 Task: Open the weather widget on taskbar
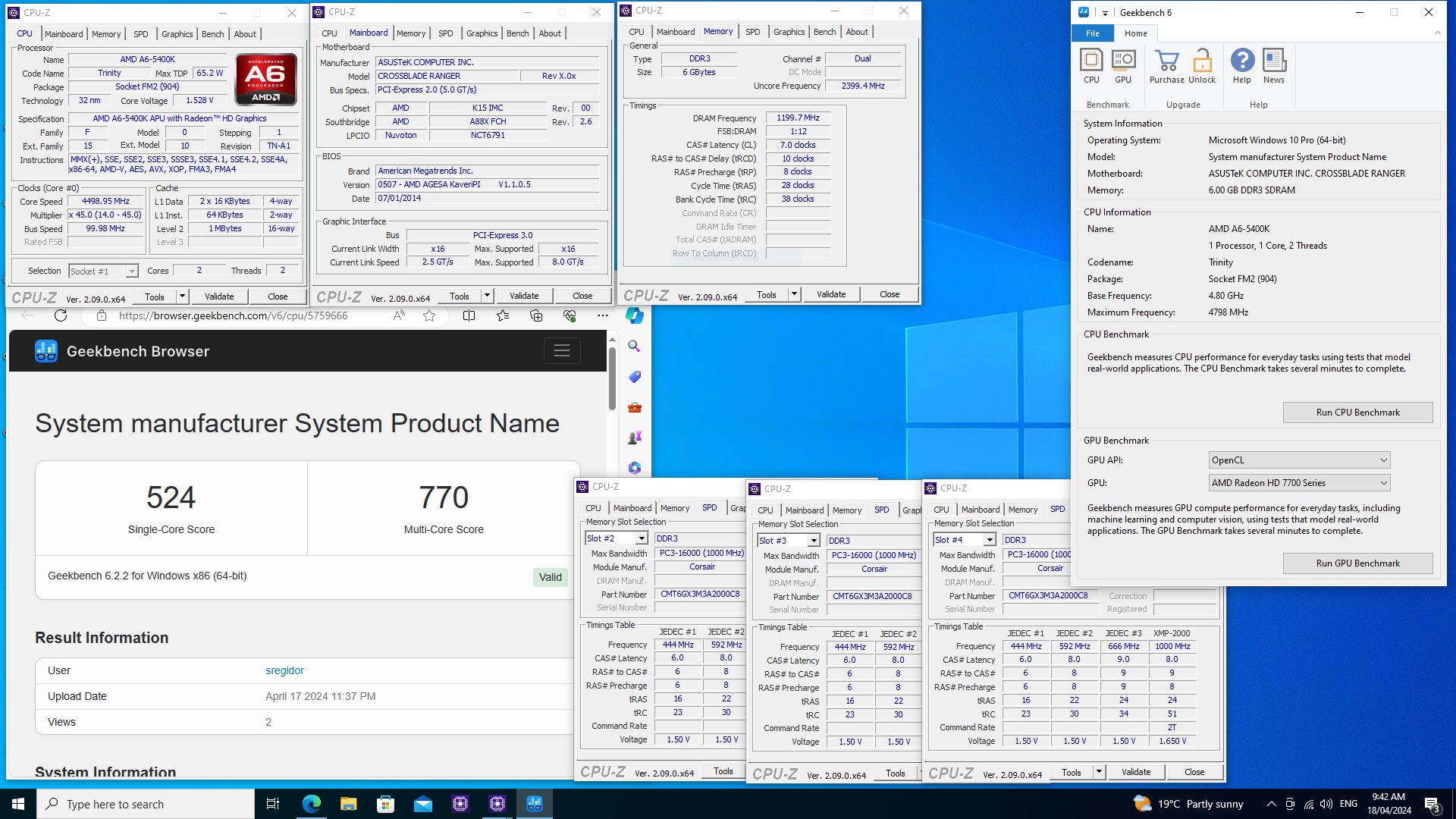pos(1188,804)
